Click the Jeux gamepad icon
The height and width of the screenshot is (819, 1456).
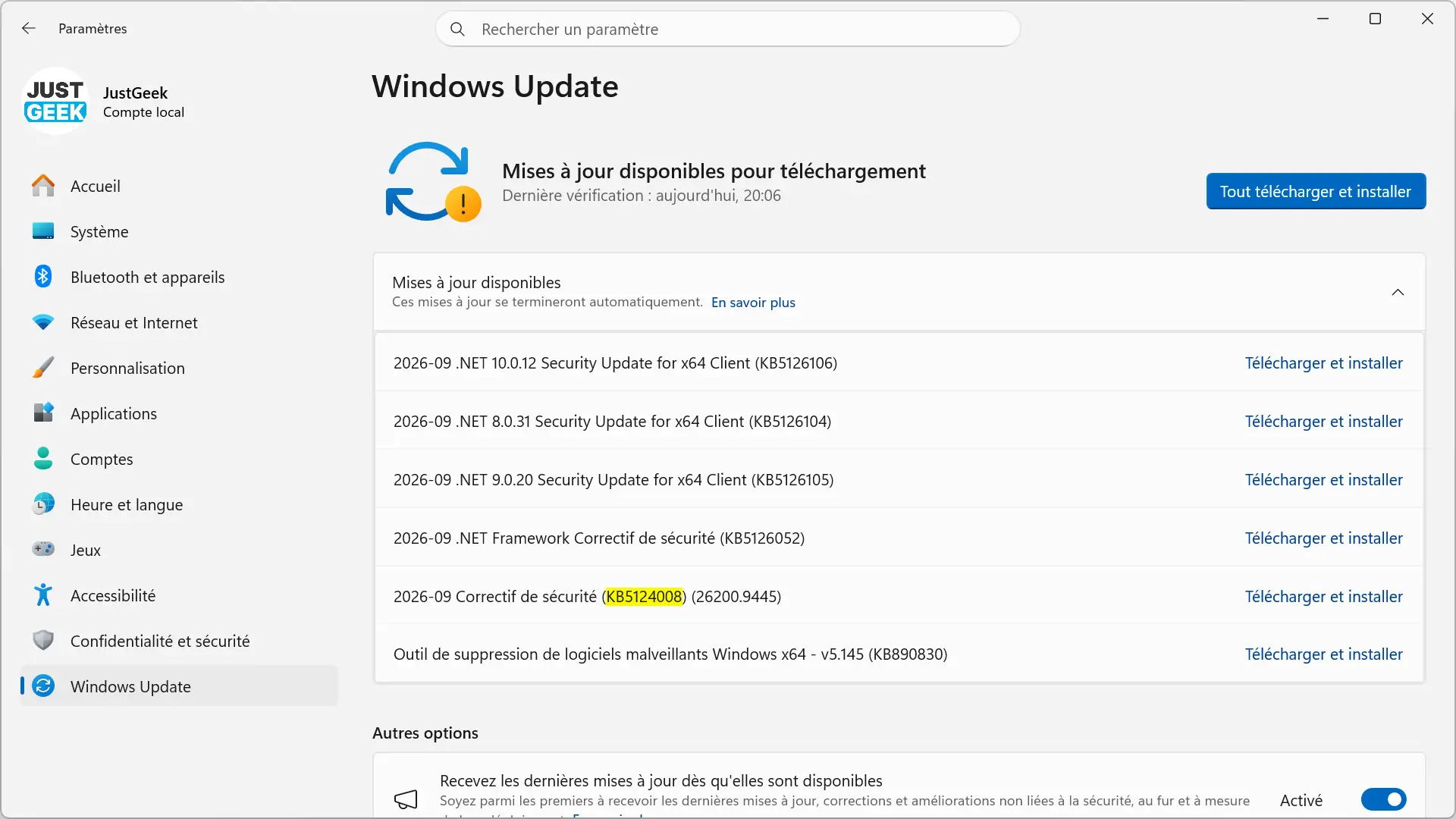(x=43, y=549)
